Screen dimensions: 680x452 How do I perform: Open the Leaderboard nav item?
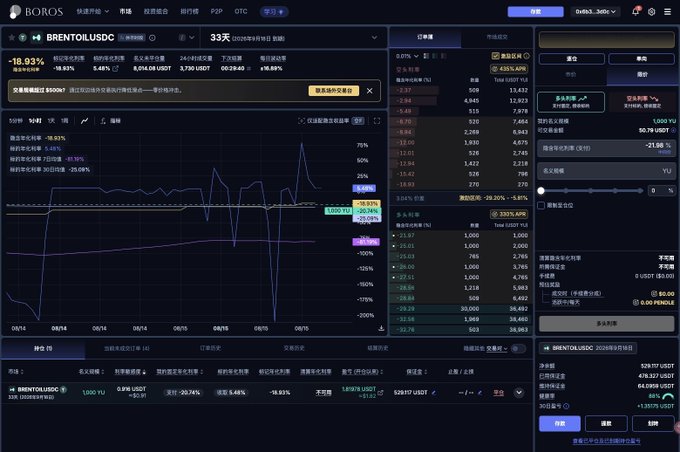[190, 12]
